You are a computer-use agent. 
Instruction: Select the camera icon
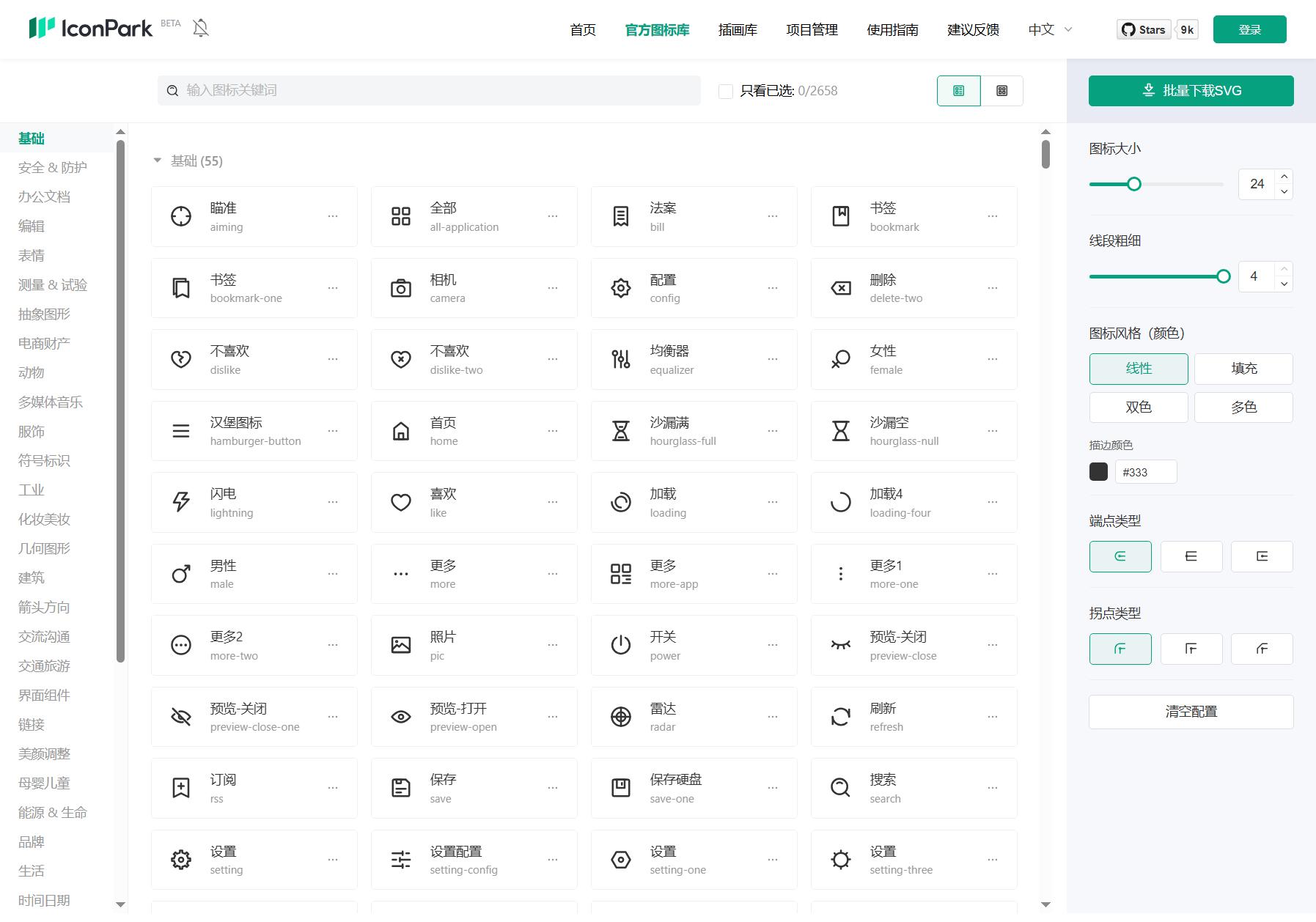coord(401,288)
